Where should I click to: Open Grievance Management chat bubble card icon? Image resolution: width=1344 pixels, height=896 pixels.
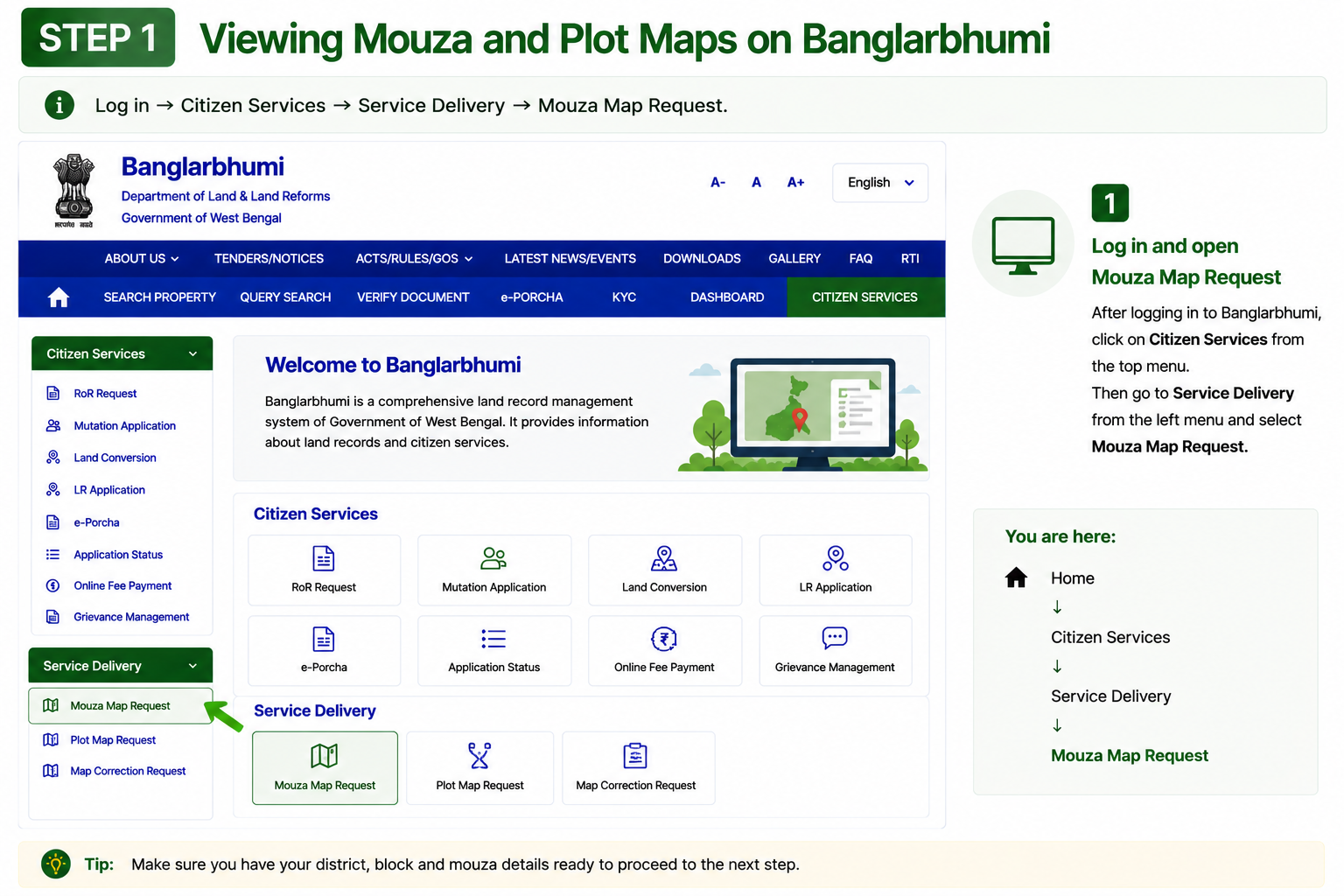835,638
